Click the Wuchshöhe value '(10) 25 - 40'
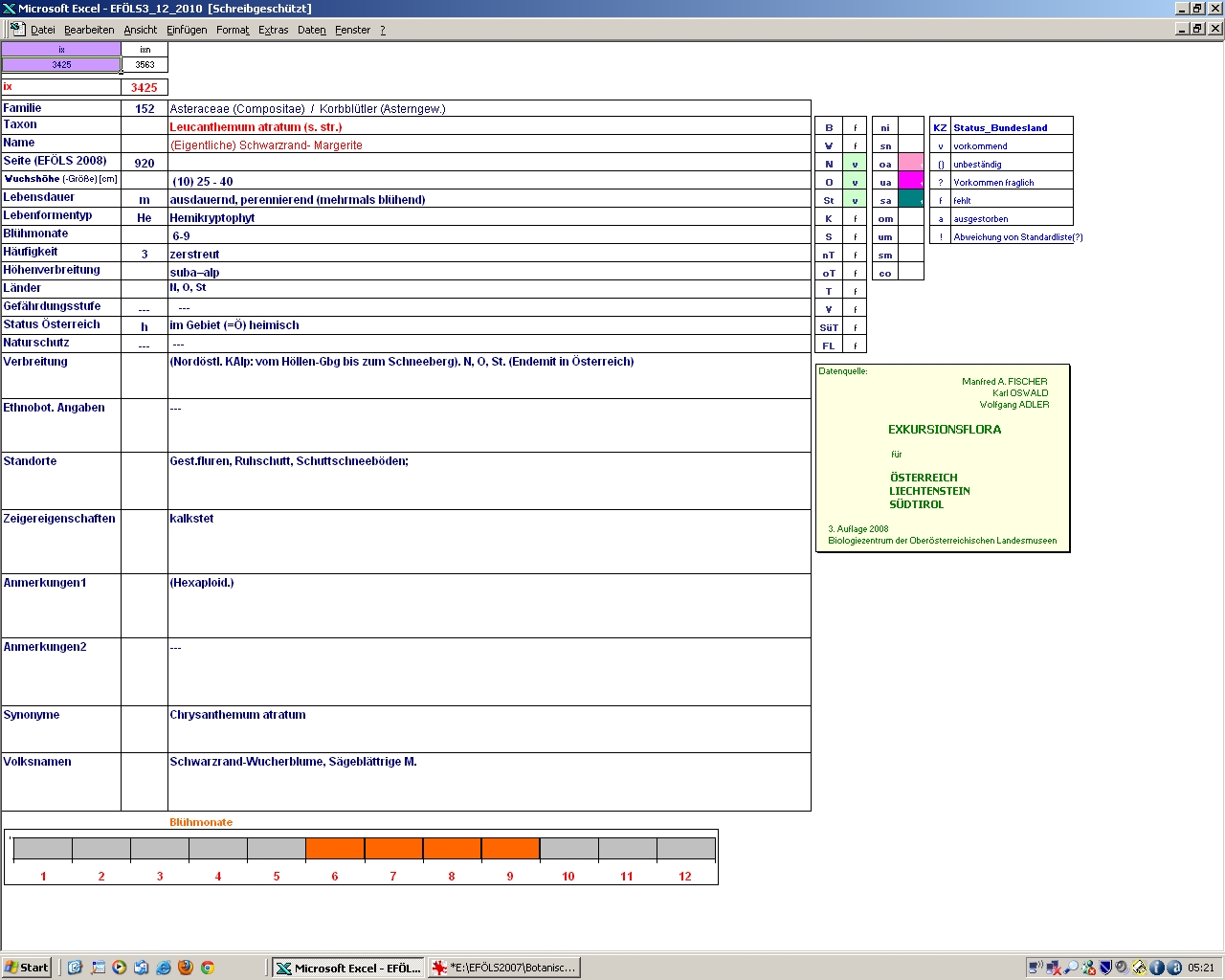This screenshot has height=980, width=1225. tap(489, 181)
